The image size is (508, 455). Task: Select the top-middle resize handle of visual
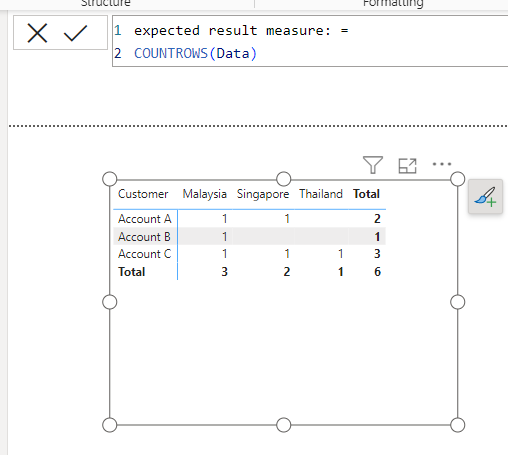click(284, 179)
